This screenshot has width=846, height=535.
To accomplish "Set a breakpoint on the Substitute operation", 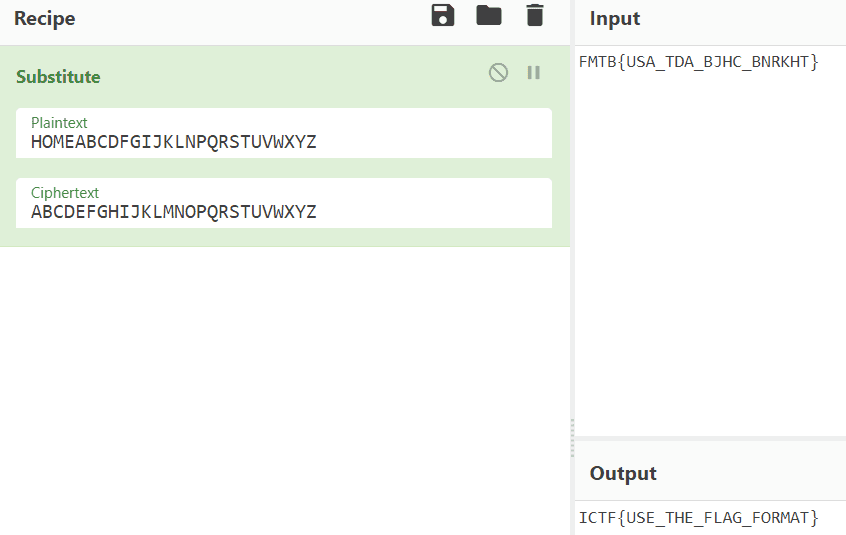I will point(534,72).
